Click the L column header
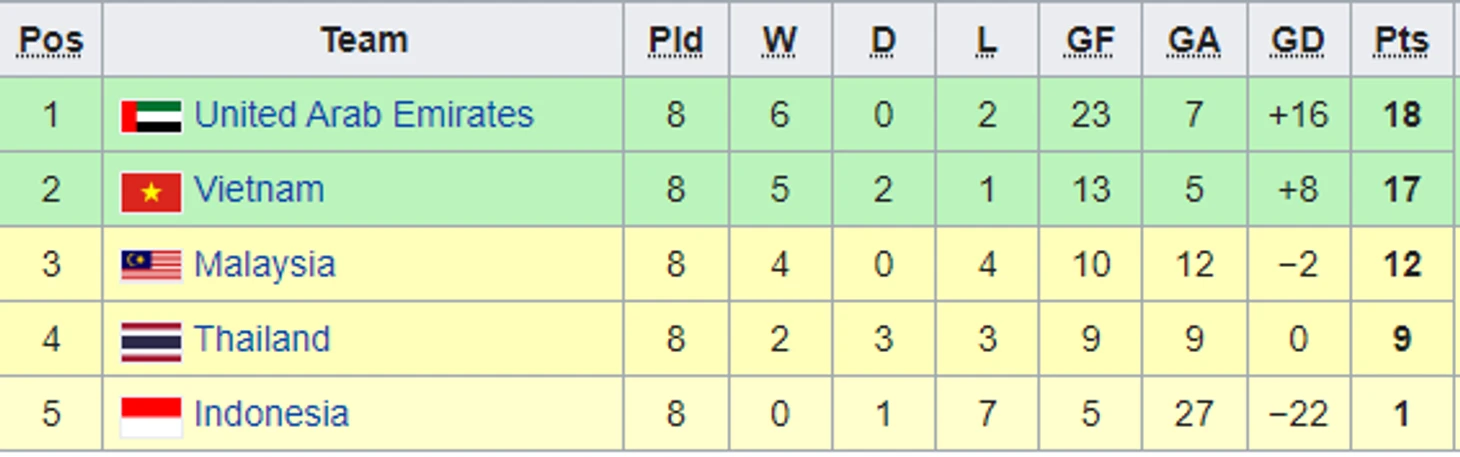This screenshot has height=457, width=1460. (987, 40)
